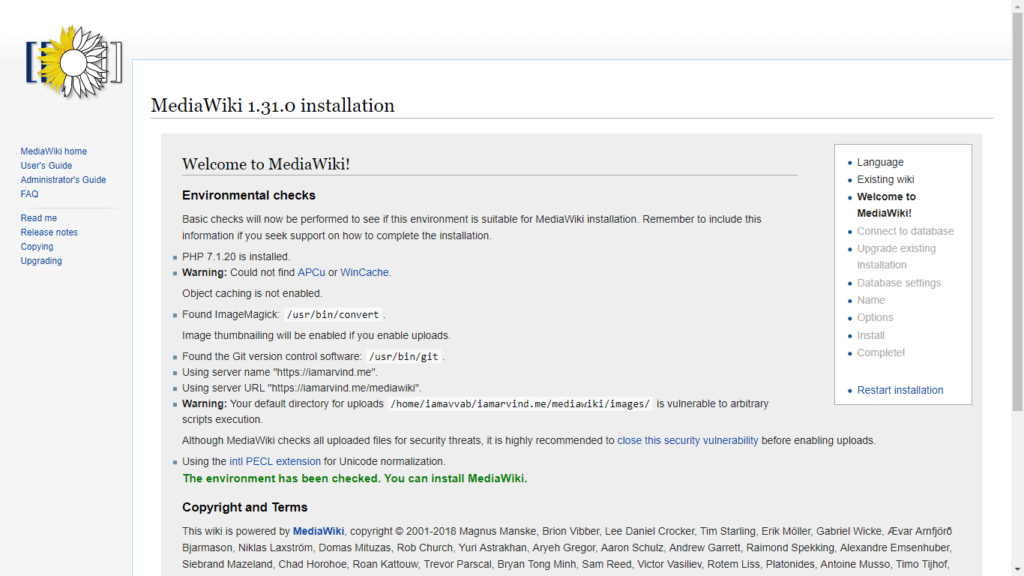Select the Existing wiki step
The height and width of the screenshot is (576, 1024).
tap(886, 179)
